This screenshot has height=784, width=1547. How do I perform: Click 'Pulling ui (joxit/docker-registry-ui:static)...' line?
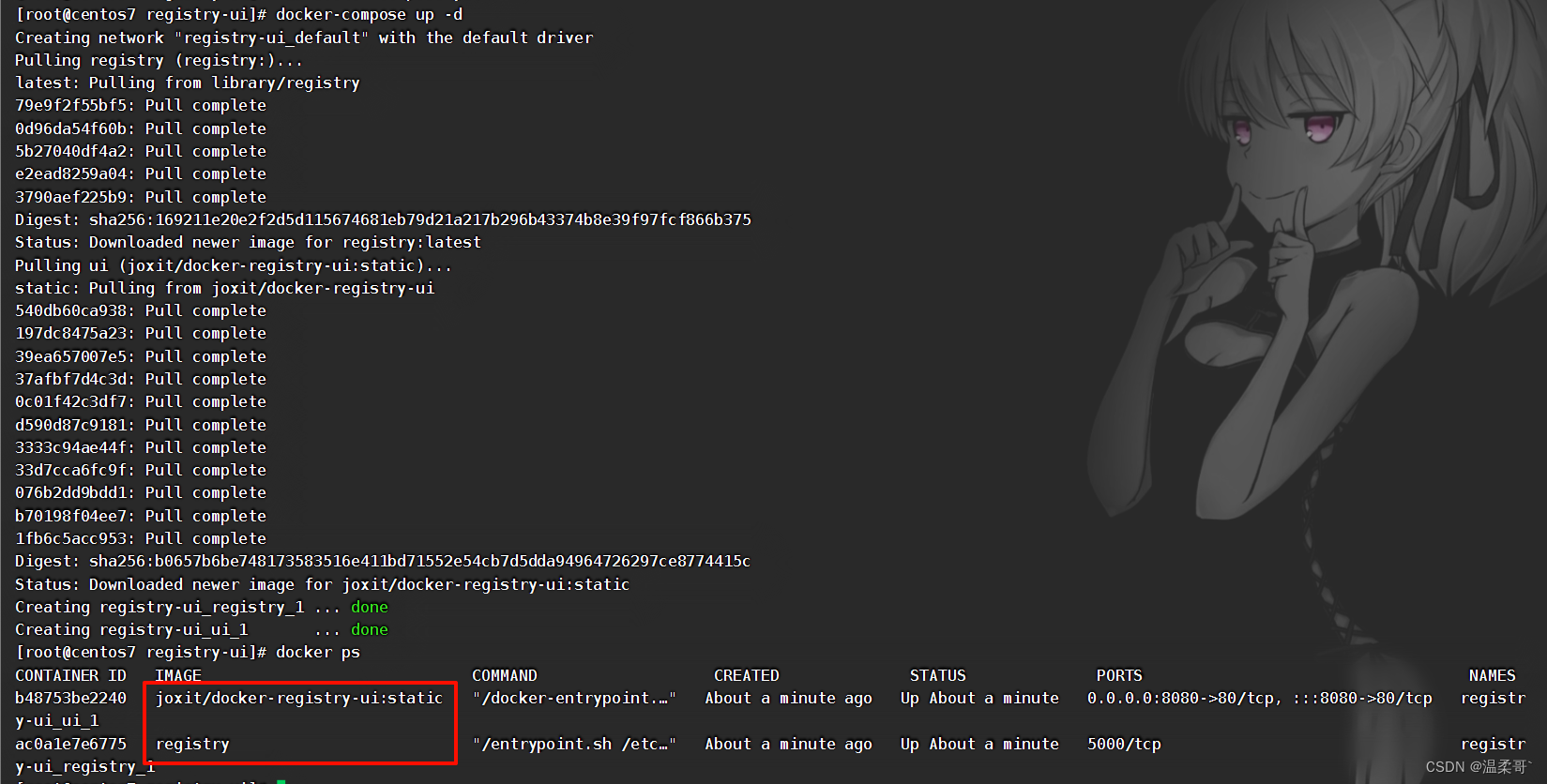234,265
